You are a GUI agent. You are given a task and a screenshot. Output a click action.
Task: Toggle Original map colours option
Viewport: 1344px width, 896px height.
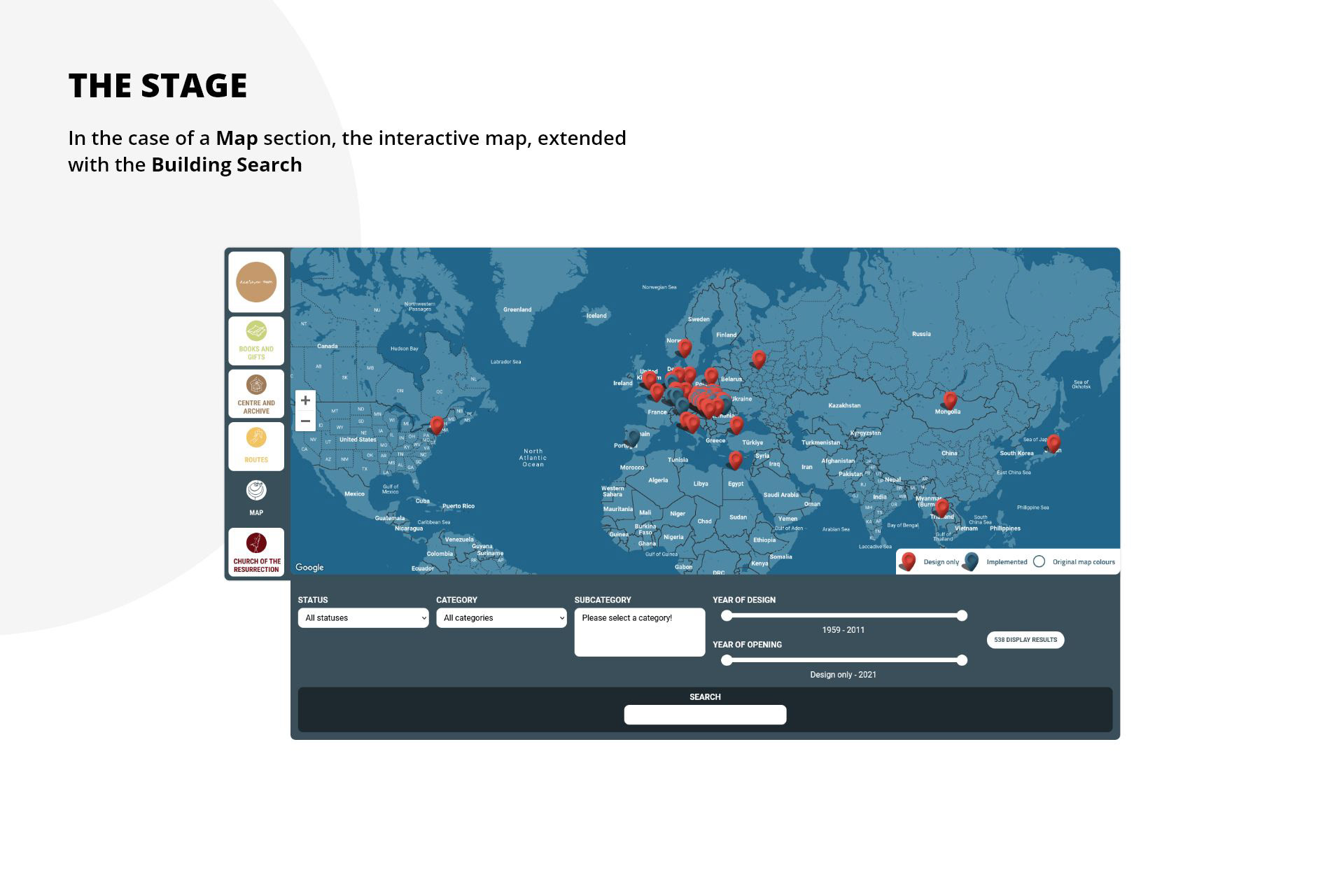pyautogui.click(x=1039, y=561)
